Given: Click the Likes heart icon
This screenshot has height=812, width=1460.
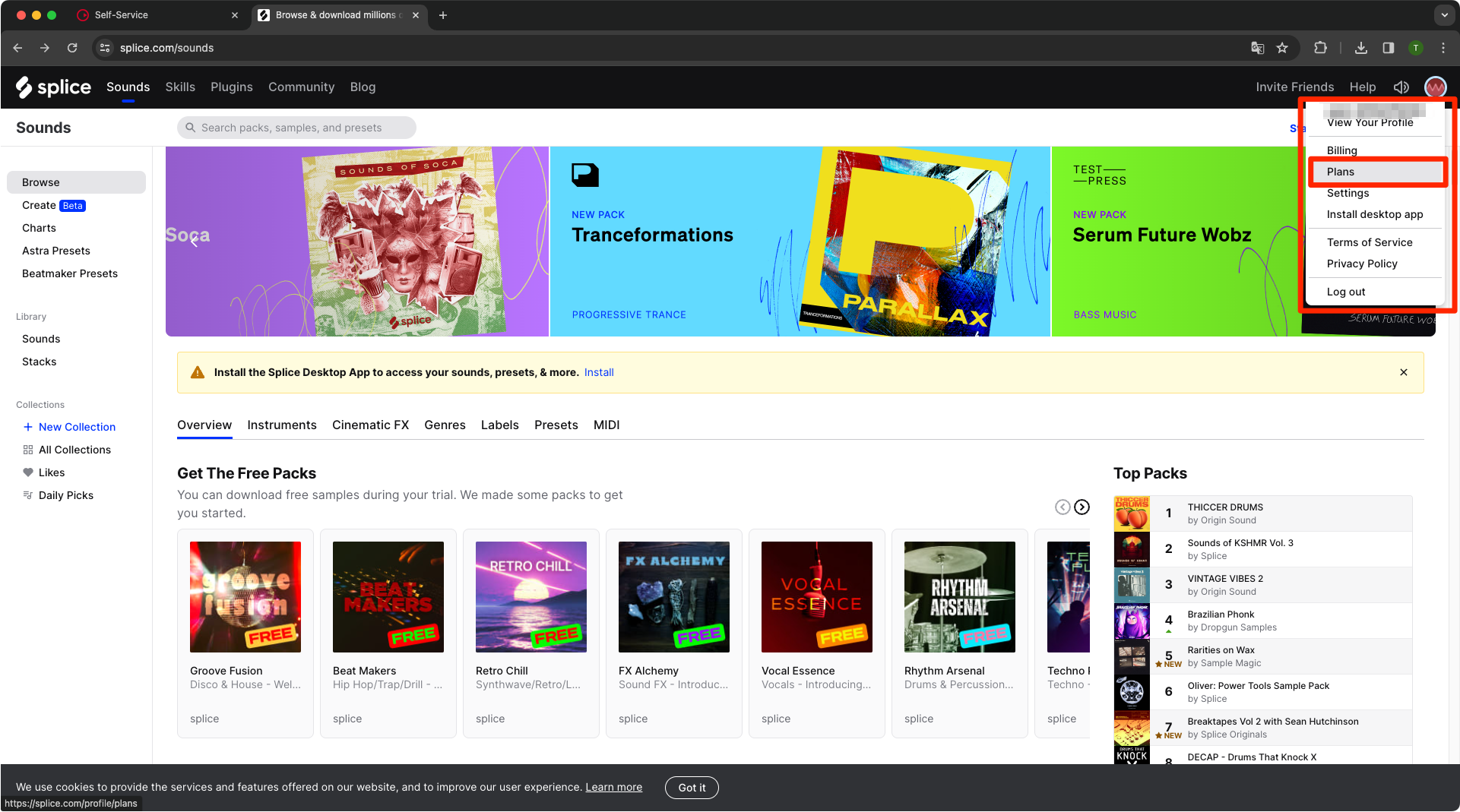Looking at the screenshot, I should [x=28, y=472].
